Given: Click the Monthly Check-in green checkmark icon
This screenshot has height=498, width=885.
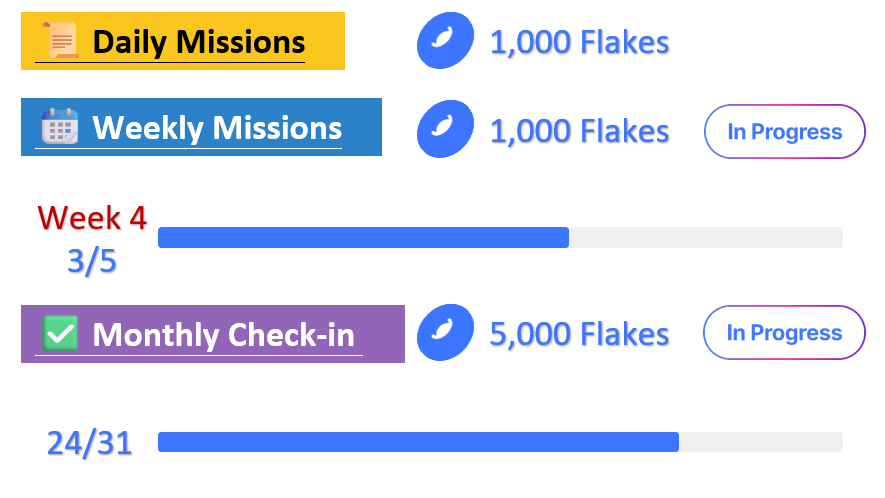Looking at the screenshot, I should 59,334.
